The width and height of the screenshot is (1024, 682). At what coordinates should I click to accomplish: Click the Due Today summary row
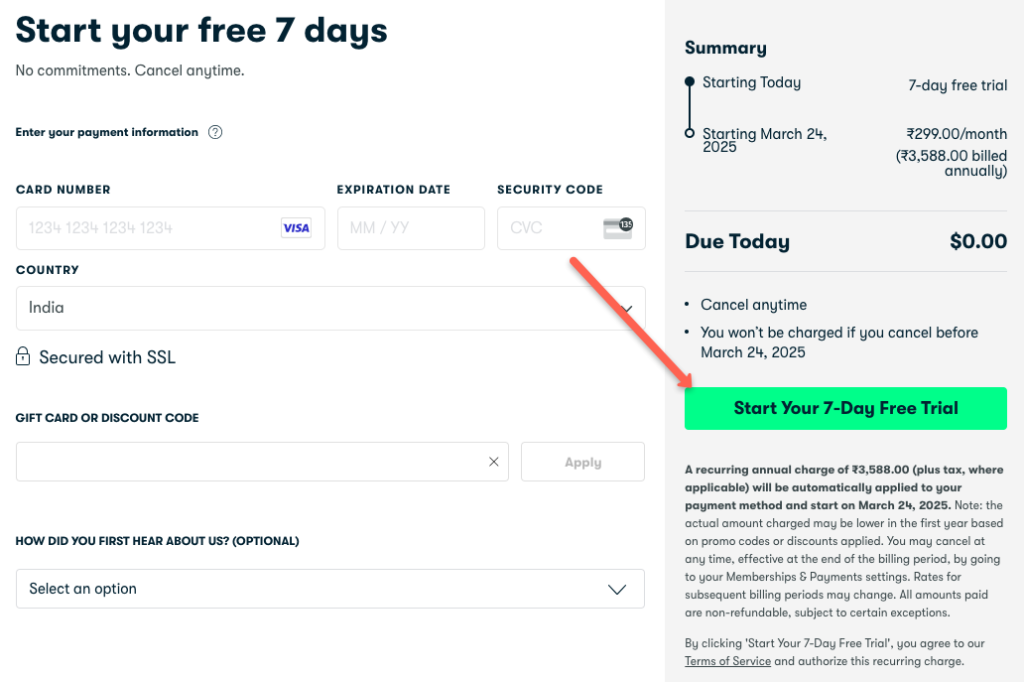(845, 241)
